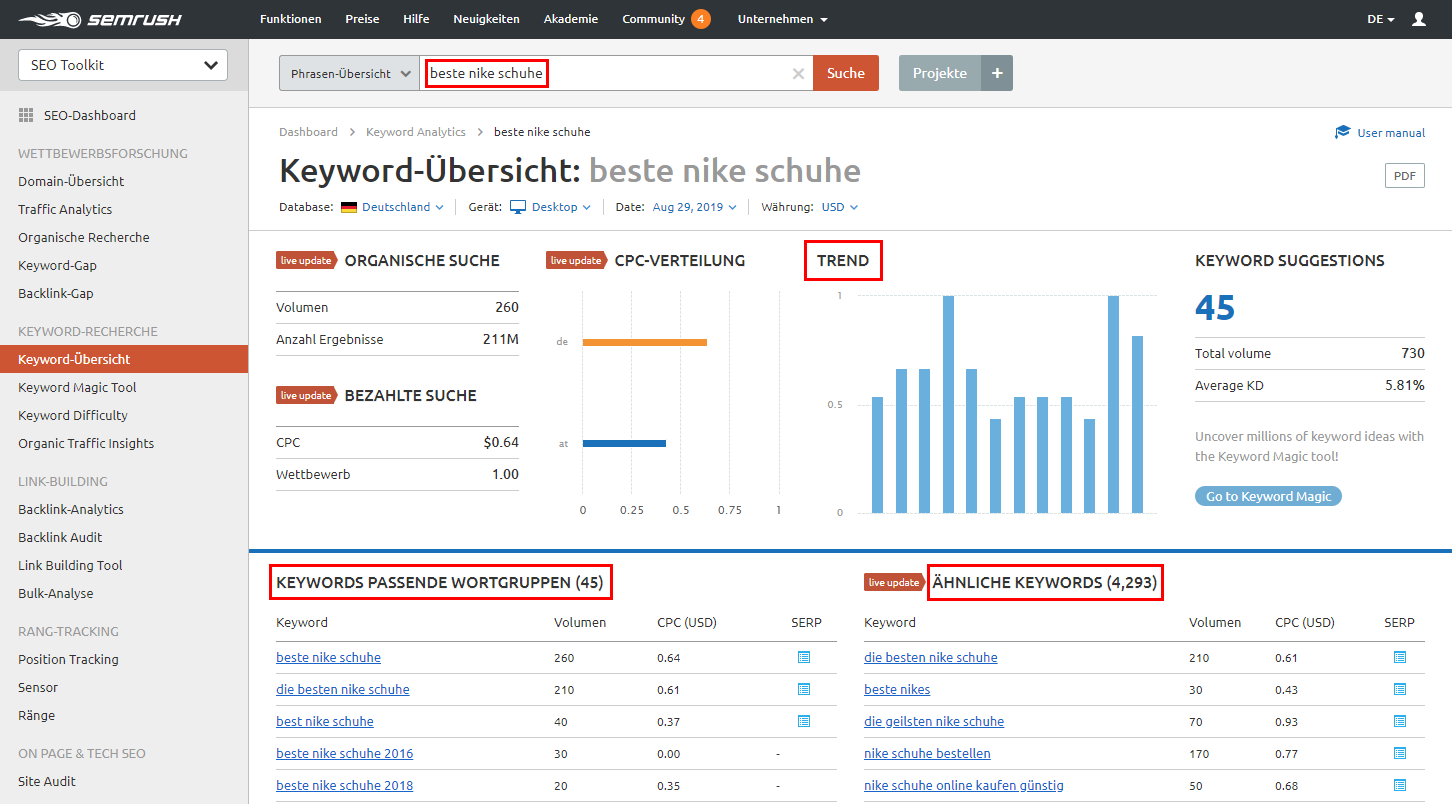
Task: Click the Total volume value 730
Action: pyautogui.click(x=1413, y=353)
